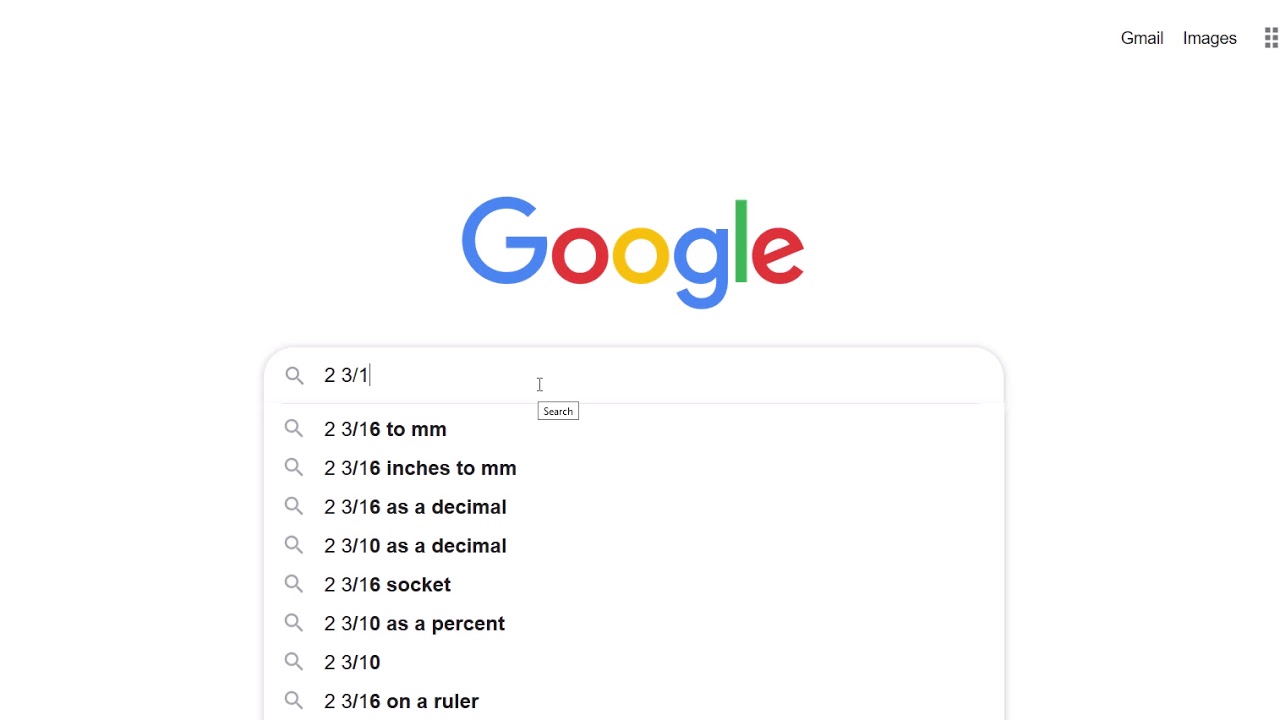1280x720 pixels.
Task: Select suggestion '2 3/16 to mm'
Action: [385, 429]
